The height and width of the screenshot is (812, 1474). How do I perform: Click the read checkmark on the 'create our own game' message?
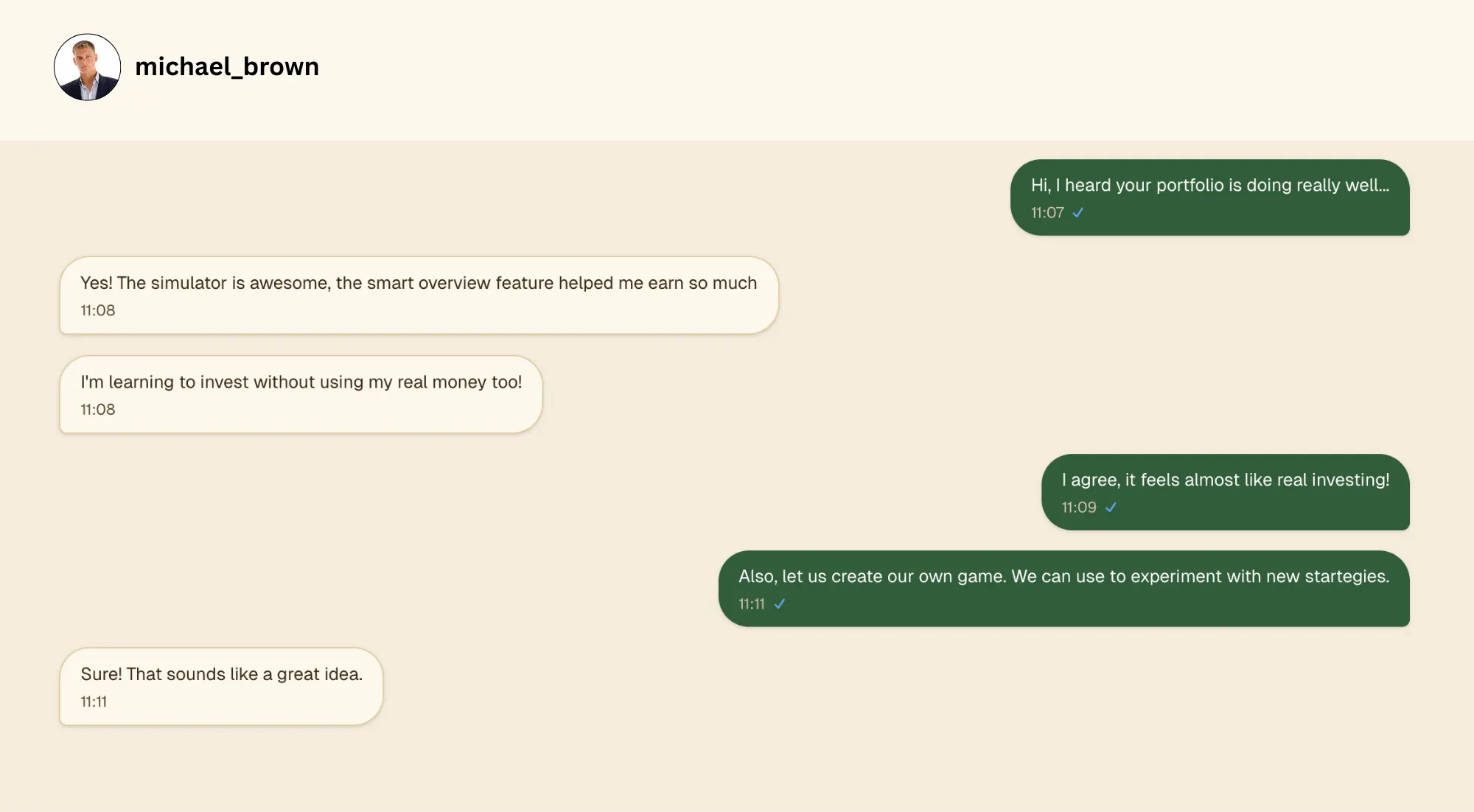coord(780,604)
